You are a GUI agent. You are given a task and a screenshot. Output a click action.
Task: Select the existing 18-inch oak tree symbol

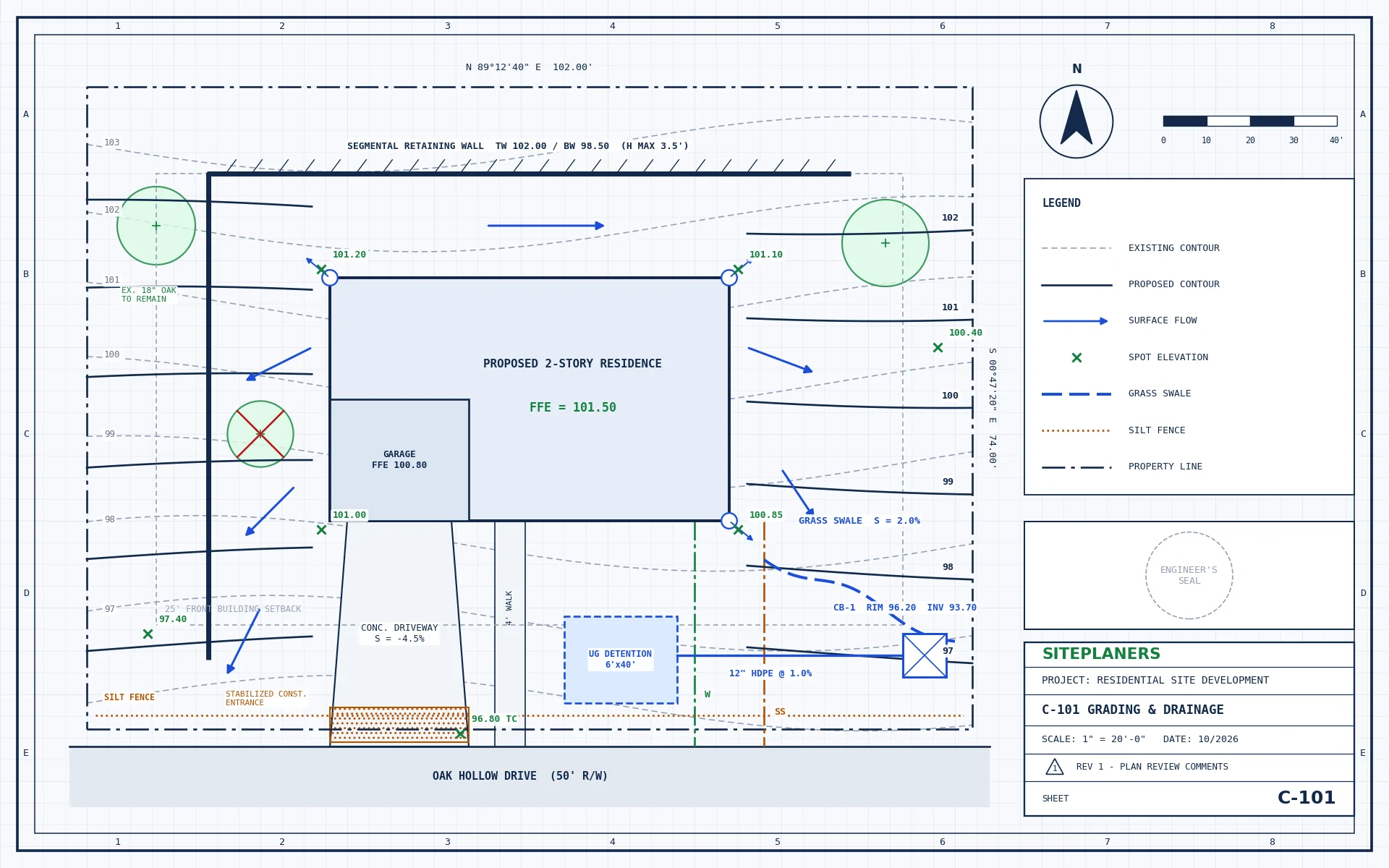tap(156, 226)
